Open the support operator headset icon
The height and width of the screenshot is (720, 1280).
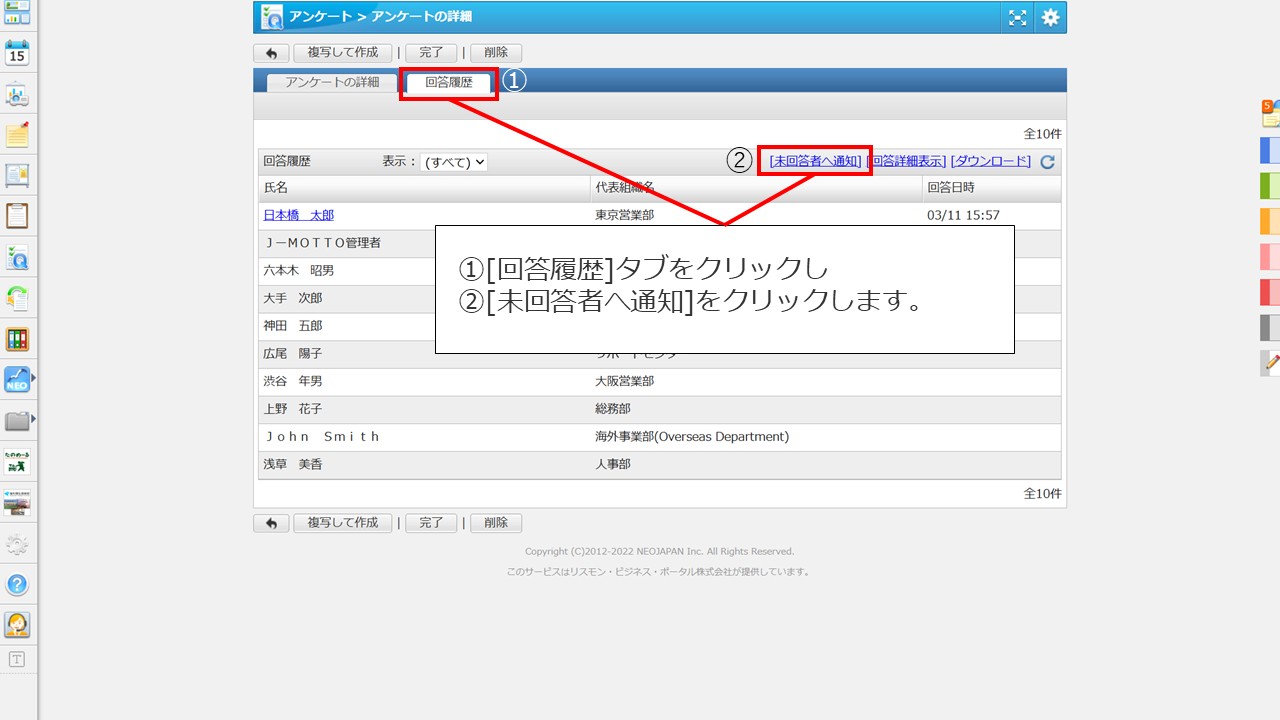(17, 625)
